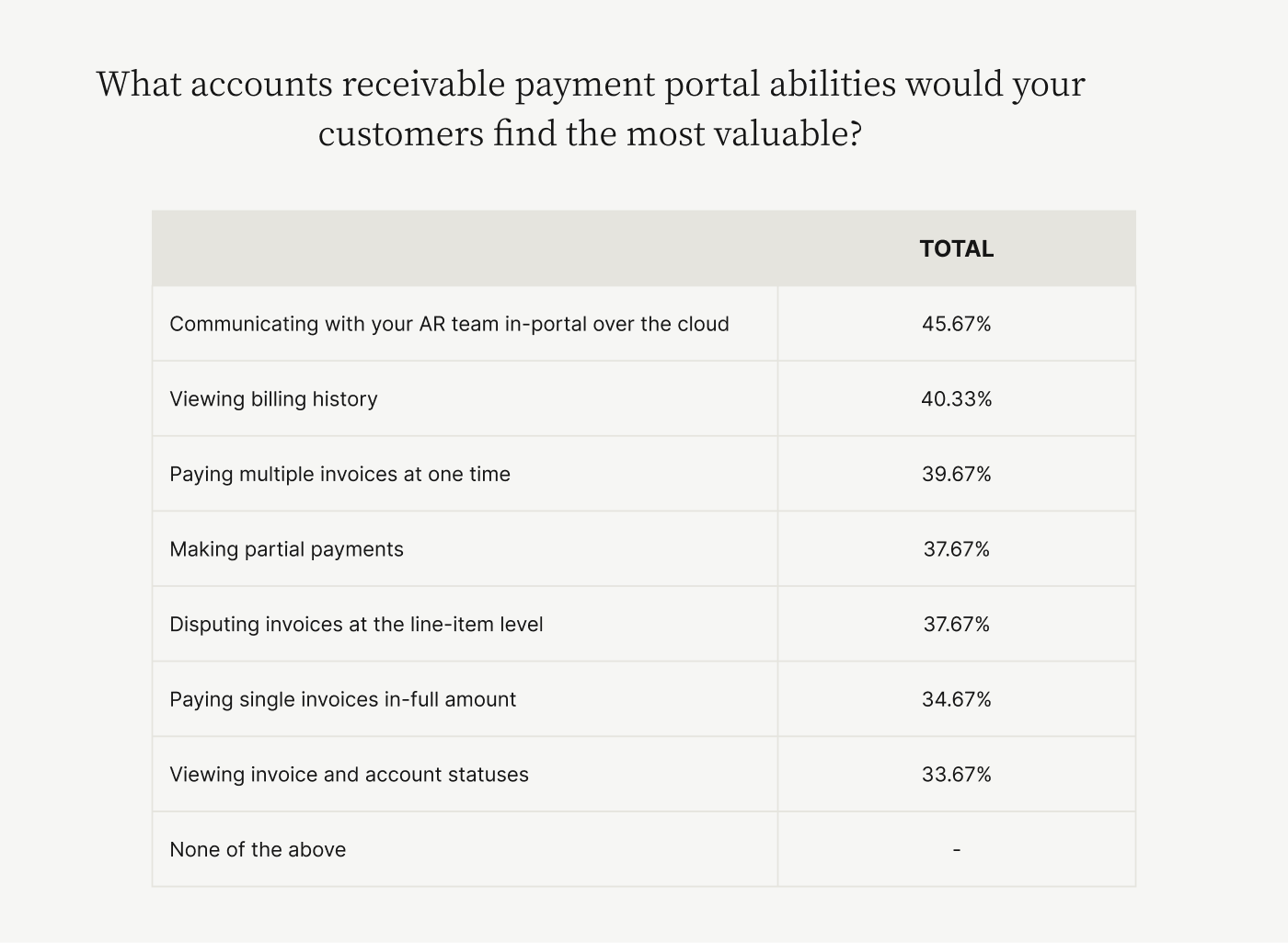This screenshot has width=1288, height=943.
Task: Click the 34.67% value cell
Action: pos(956,699)
